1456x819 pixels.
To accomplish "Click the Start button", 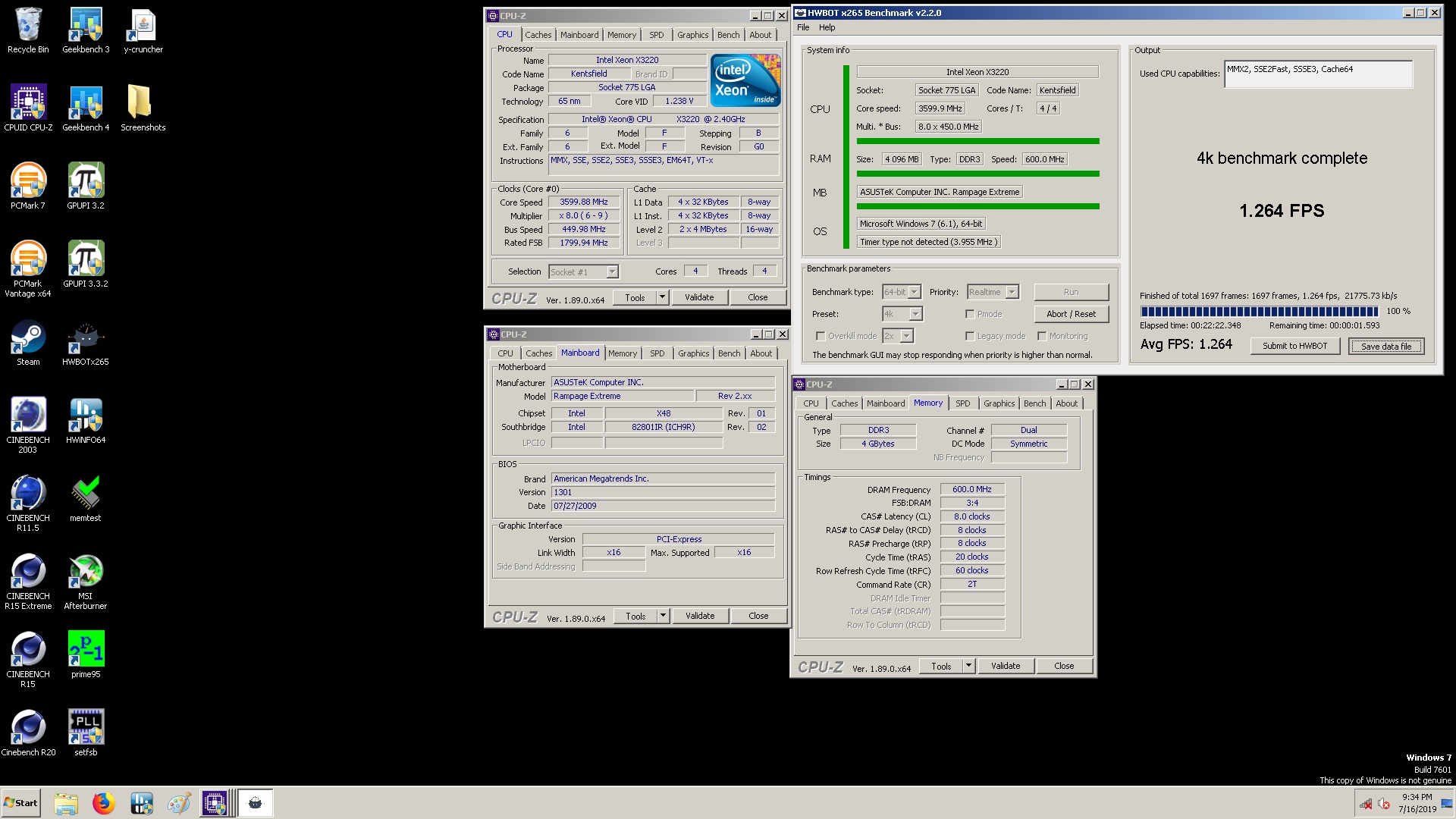I will (20, 803).
